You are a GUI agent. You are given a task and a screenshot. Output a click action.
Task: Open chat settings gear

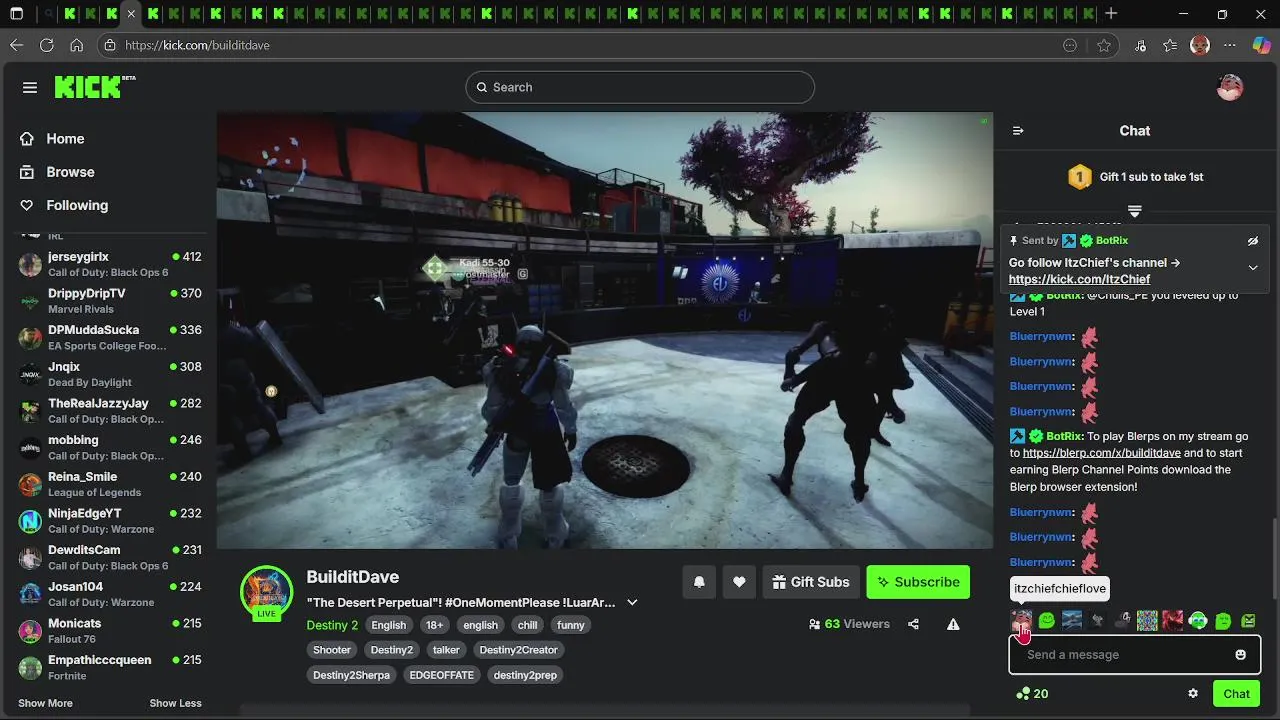click(1193, 693)
